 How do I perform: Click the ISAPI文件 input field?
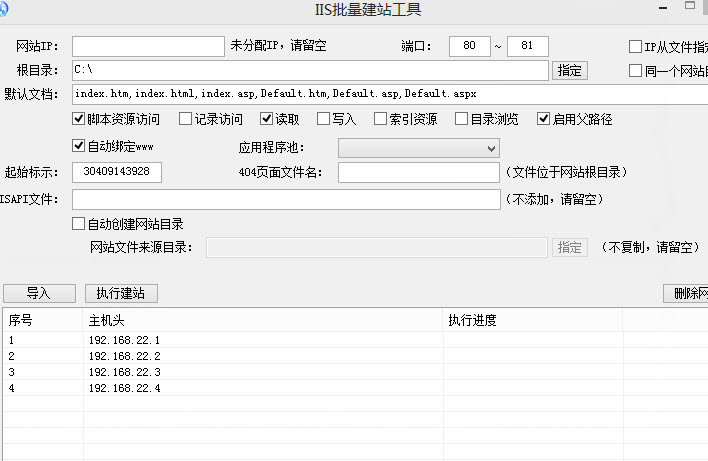286,200
